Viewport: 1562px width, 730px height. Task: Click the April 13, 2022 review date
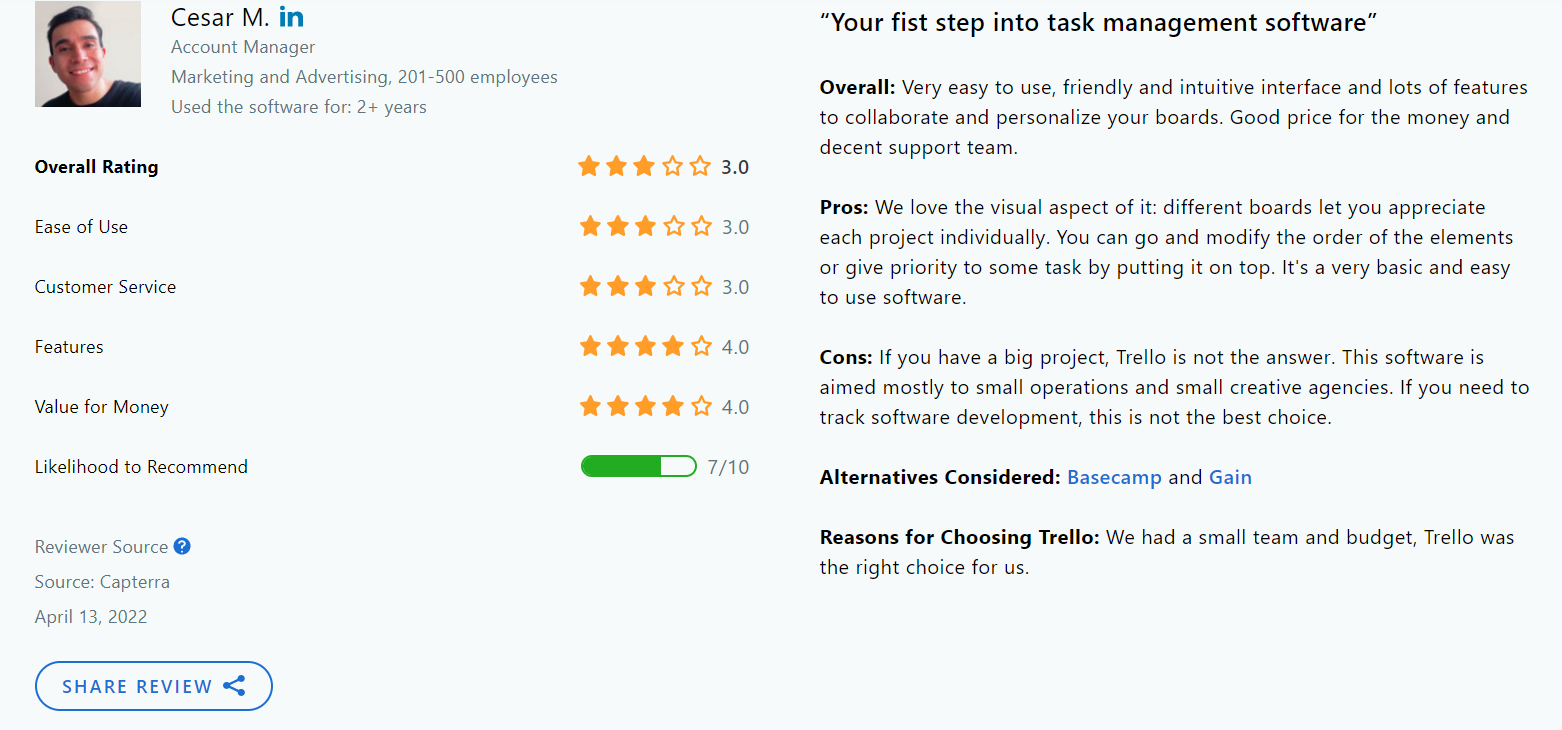coord(90,616)
